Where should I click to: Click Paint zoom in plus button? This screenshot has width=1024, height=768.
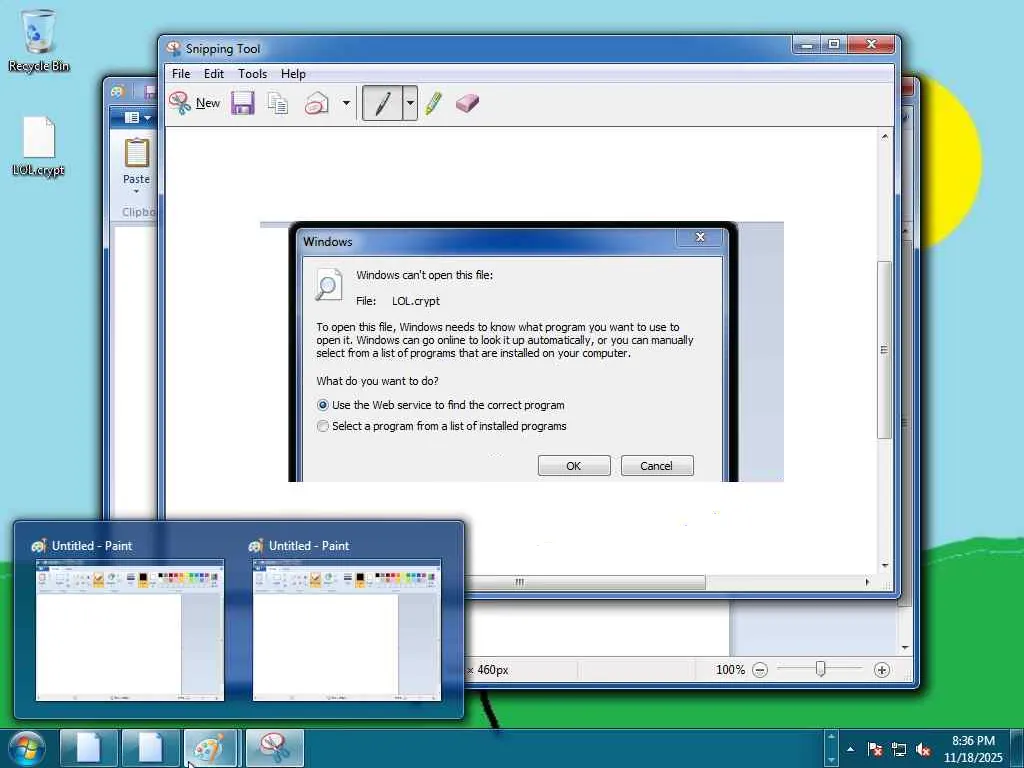tap(882, 670)
